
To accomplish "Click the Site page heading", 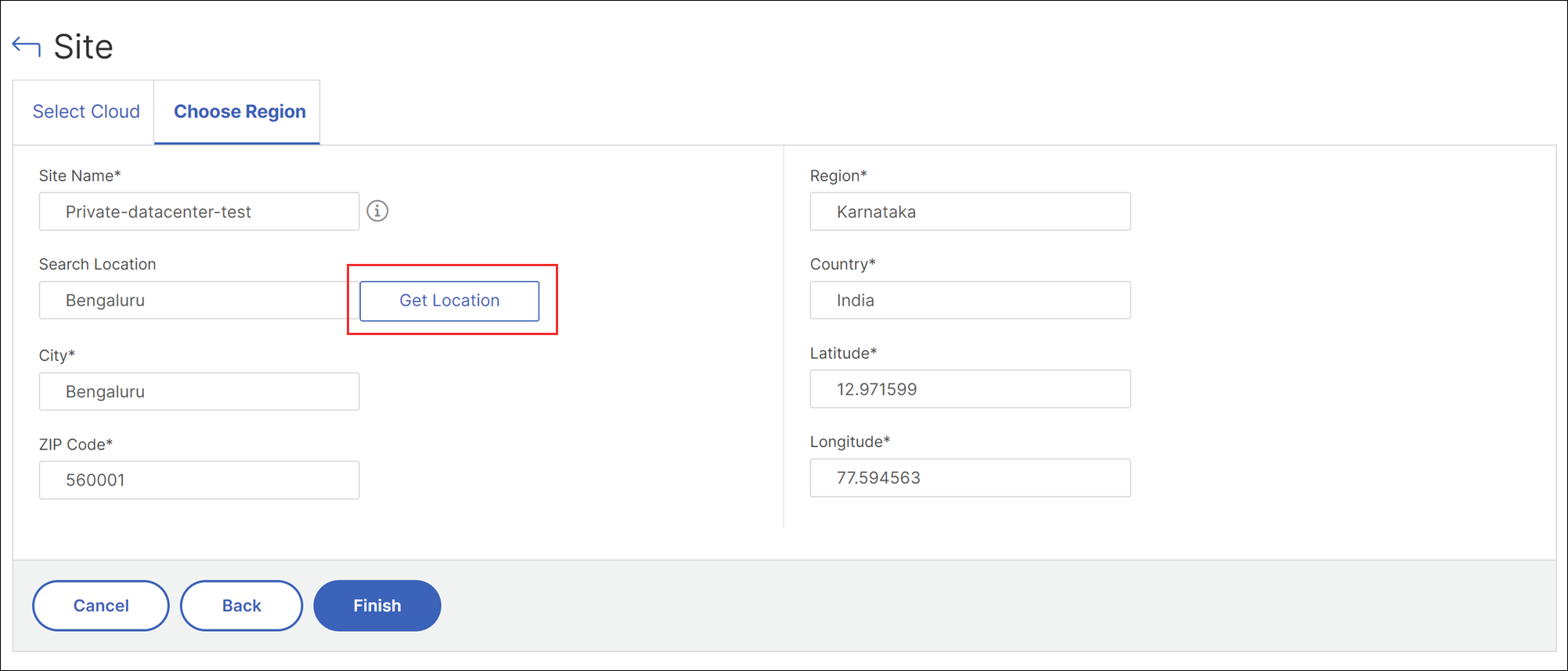I will pyautogui.click(x=83, y=47).
